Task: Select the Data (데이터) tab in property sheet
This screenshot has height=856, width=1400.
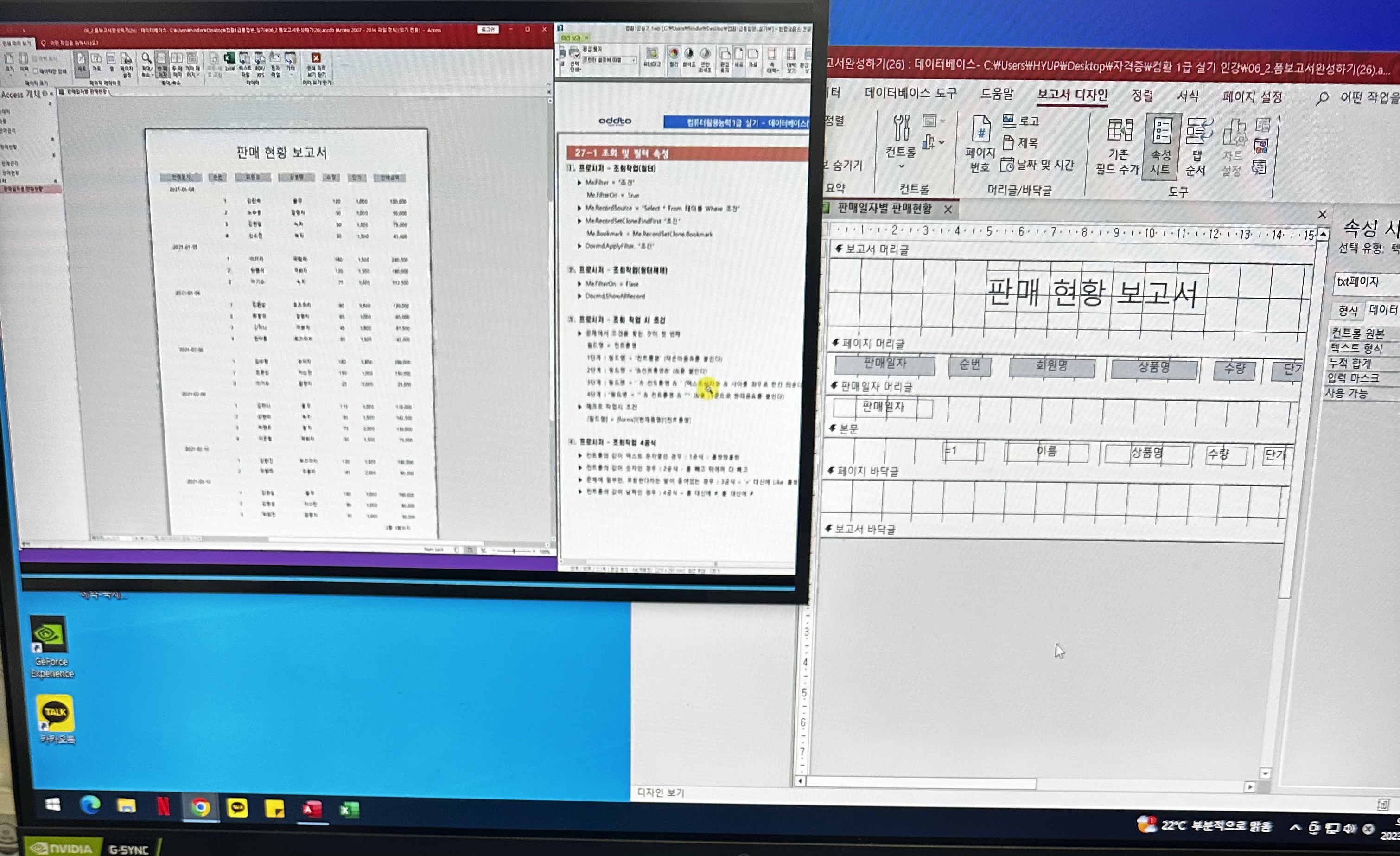Action: [x=1382, y=309]
